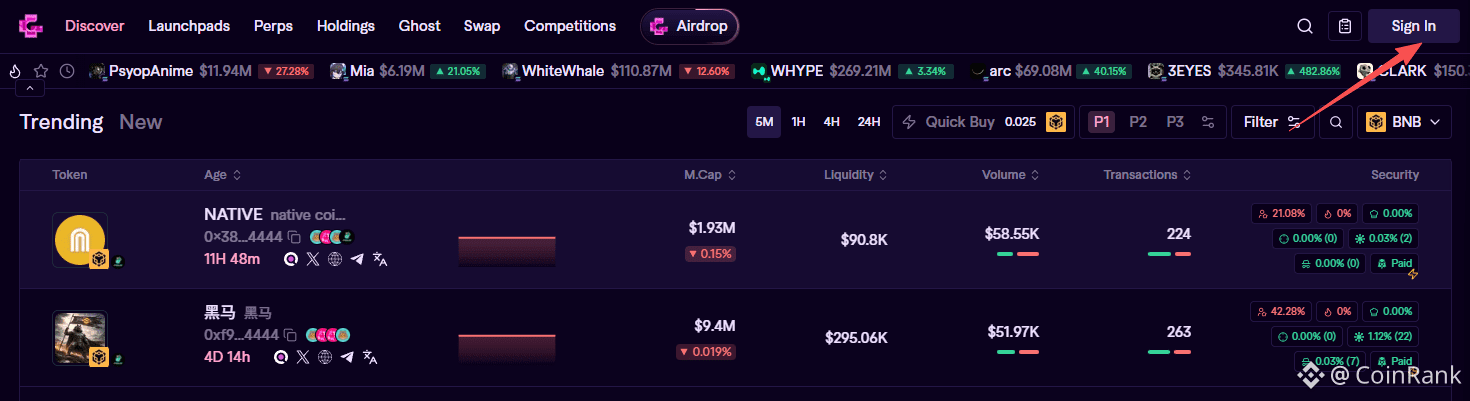Viewport: 1470px width, 401px height.
Task: Open NATIVE token's Telegram link icon
Action: [357, 259]
